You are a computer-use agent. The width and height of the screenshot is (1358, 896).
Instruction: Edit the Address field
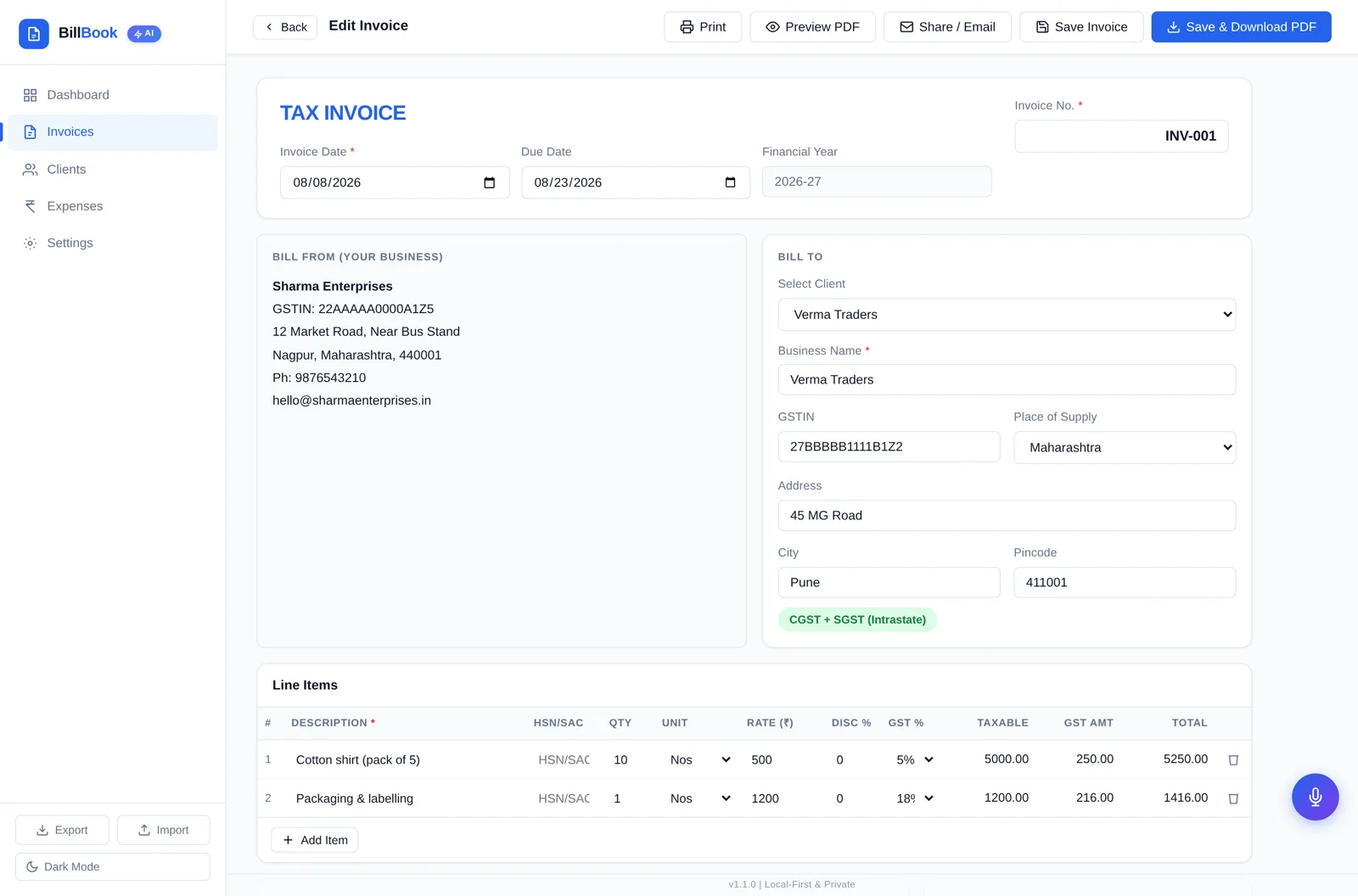1007,515
